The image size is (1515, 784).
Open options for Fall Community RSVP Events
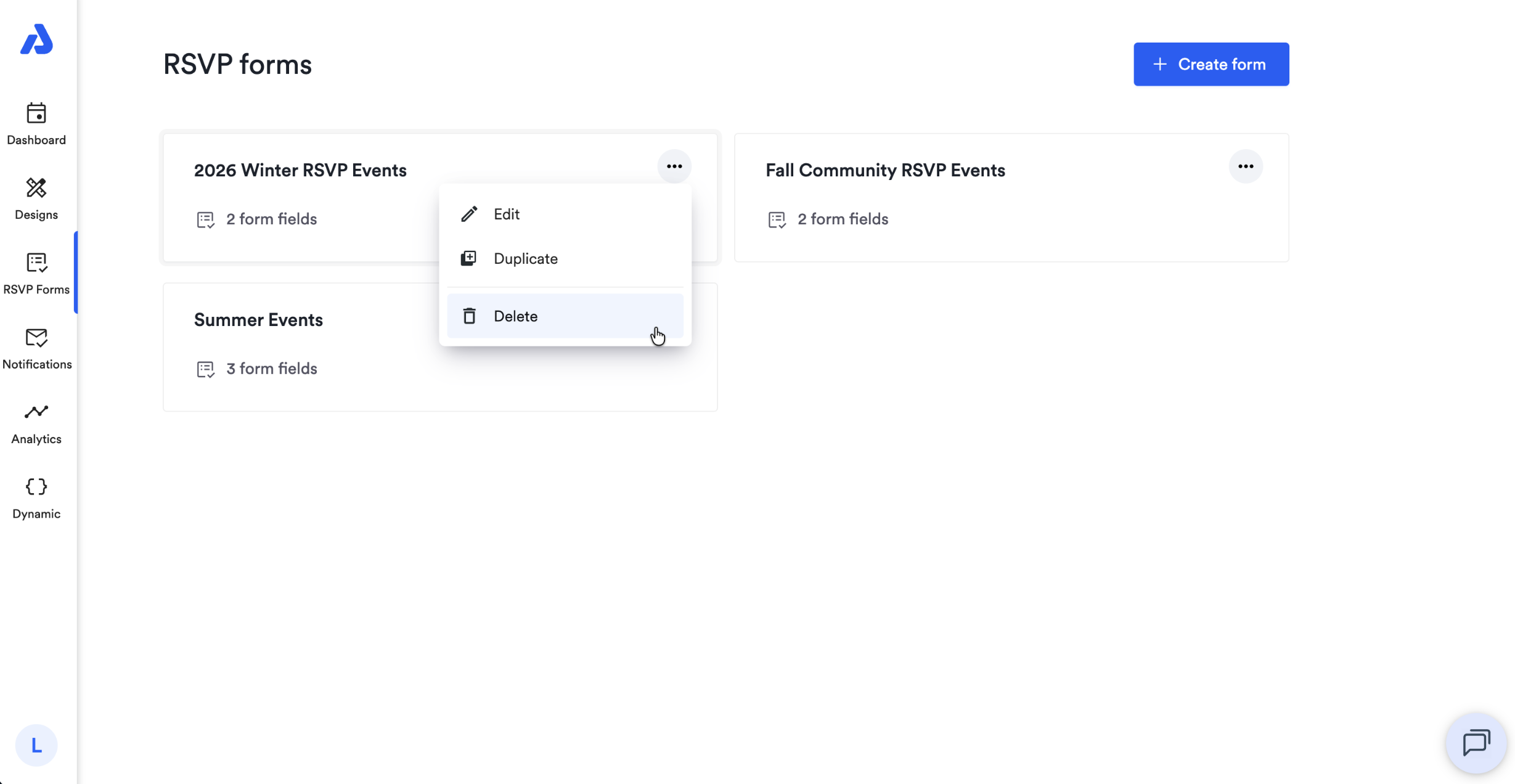point(1246,166)
